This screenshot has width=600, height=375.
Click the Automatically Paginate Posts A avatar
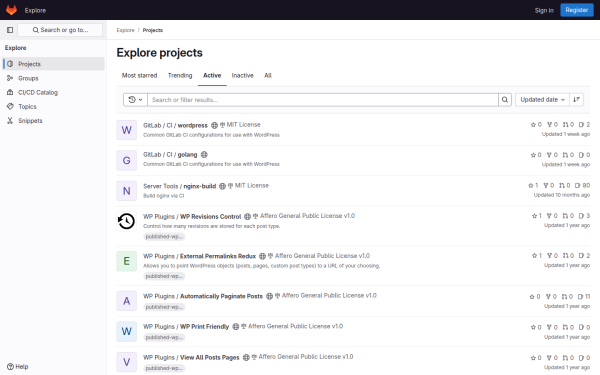[x=127, y=301]
